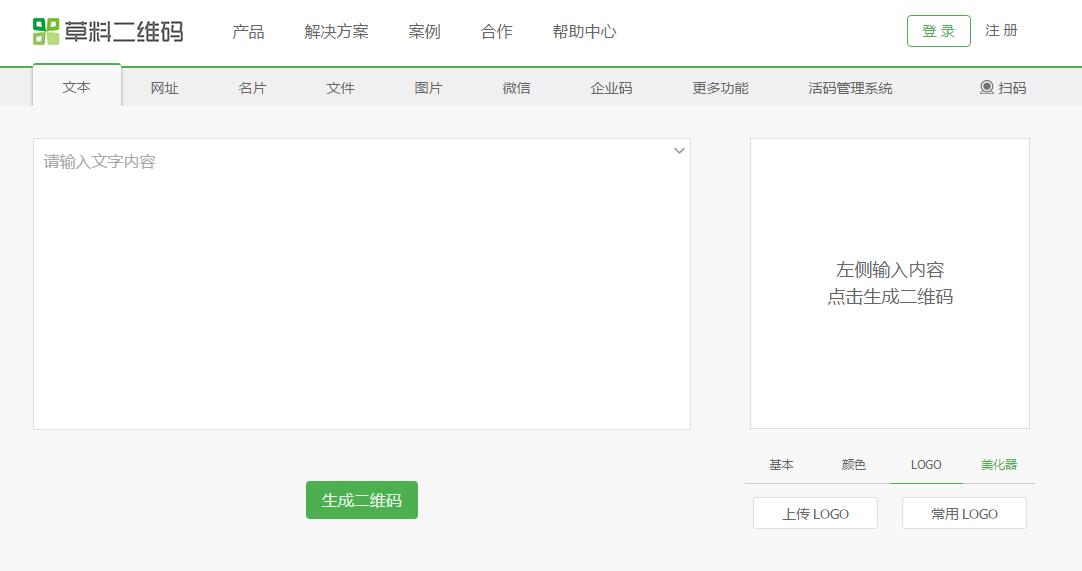The image size is (1082, 571).
Task: Select the LOGO settings tab
Action: (x=926, y=465)
